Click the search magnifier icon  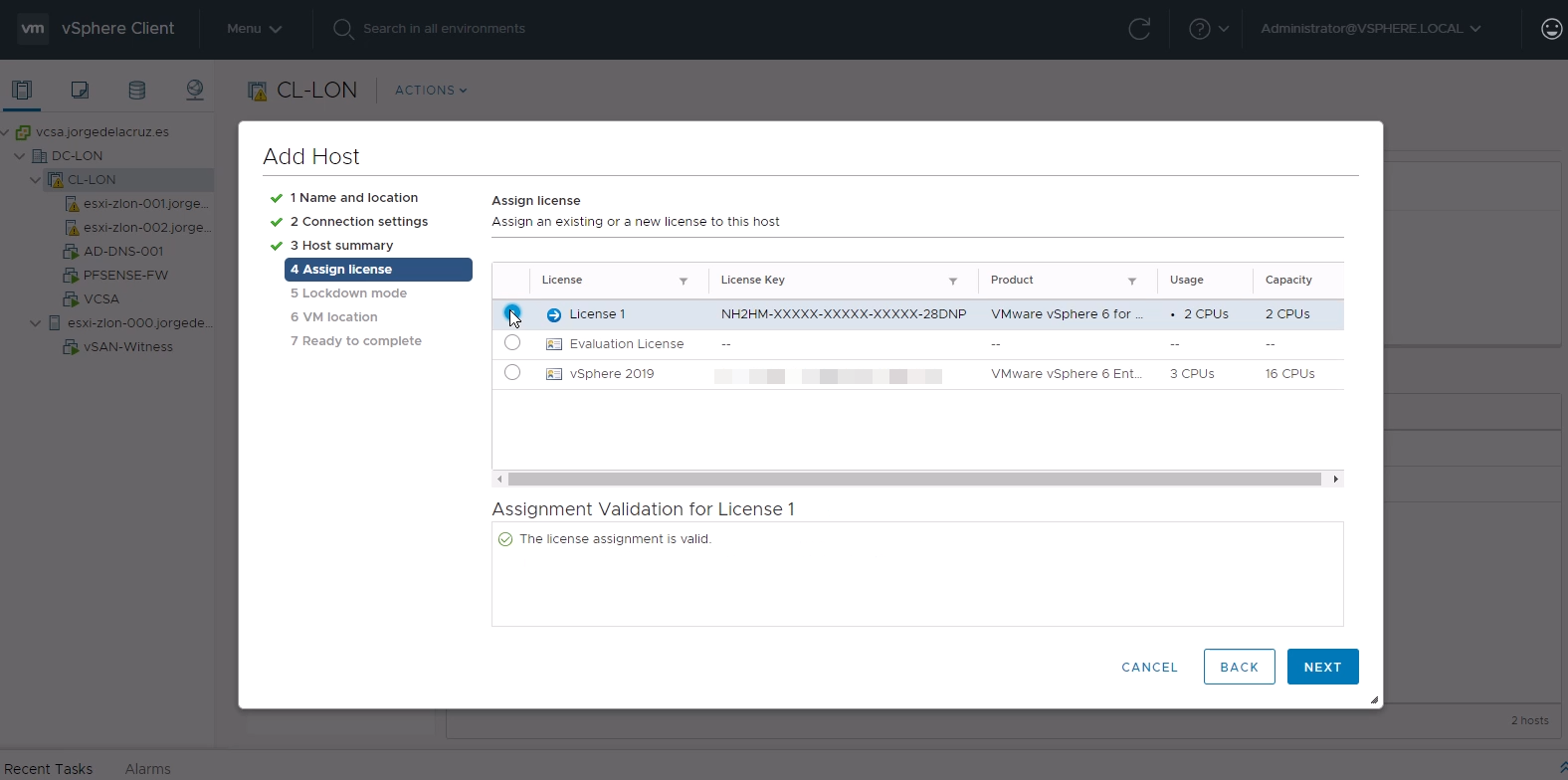coord(343,29)
